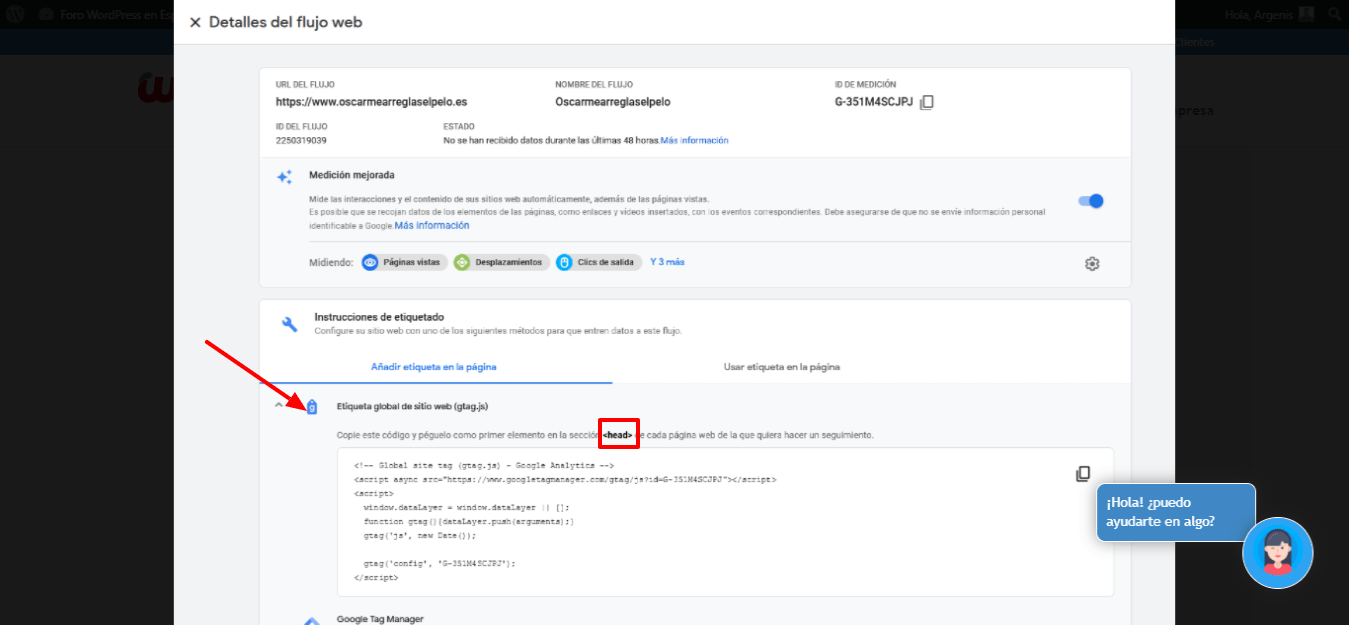
Task: Select the Desplazamientos chip
Action: [x=501, y=262]
